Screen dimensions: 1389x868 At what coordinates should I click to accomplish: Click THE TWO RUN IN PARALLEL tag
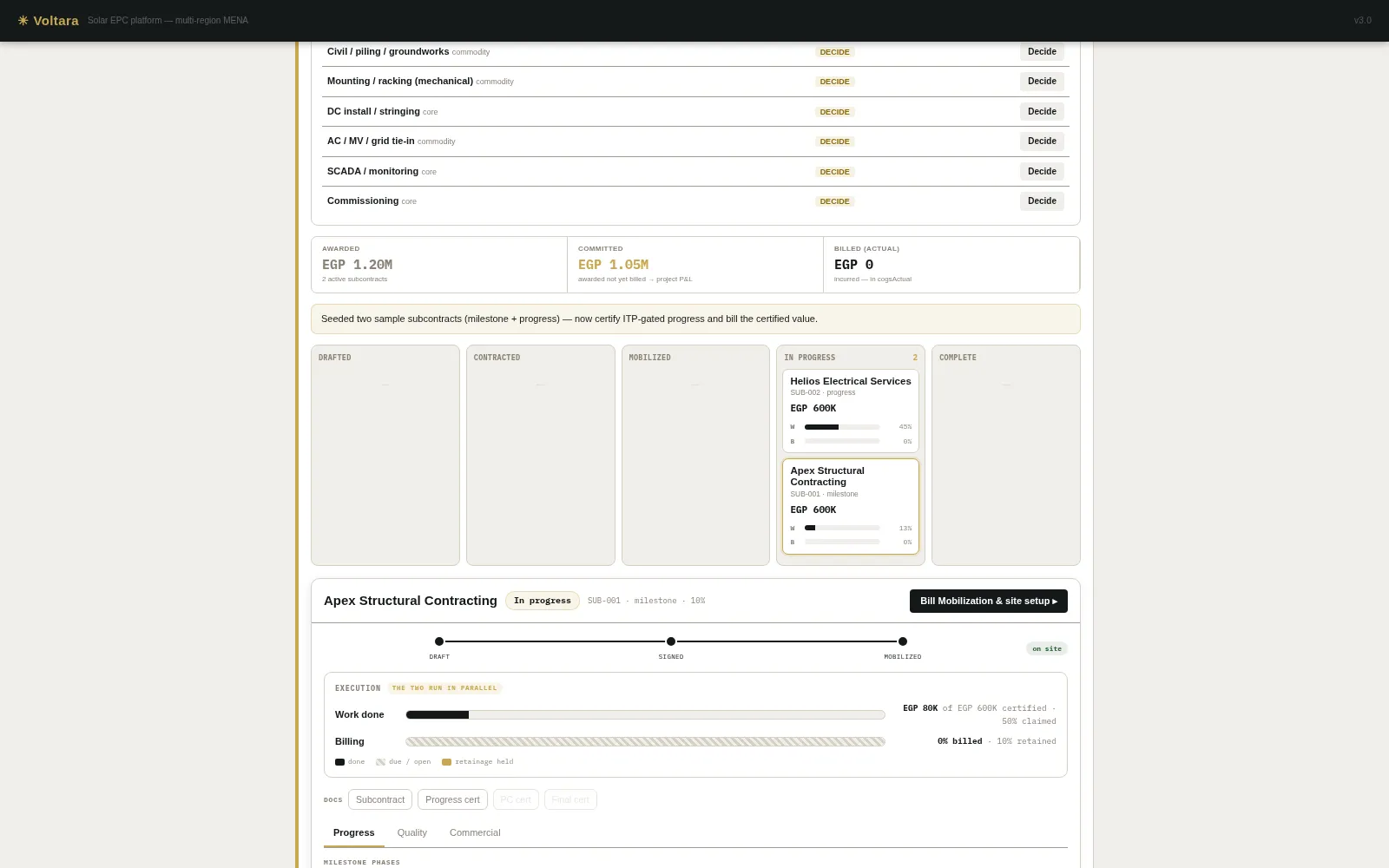point(444,688)
